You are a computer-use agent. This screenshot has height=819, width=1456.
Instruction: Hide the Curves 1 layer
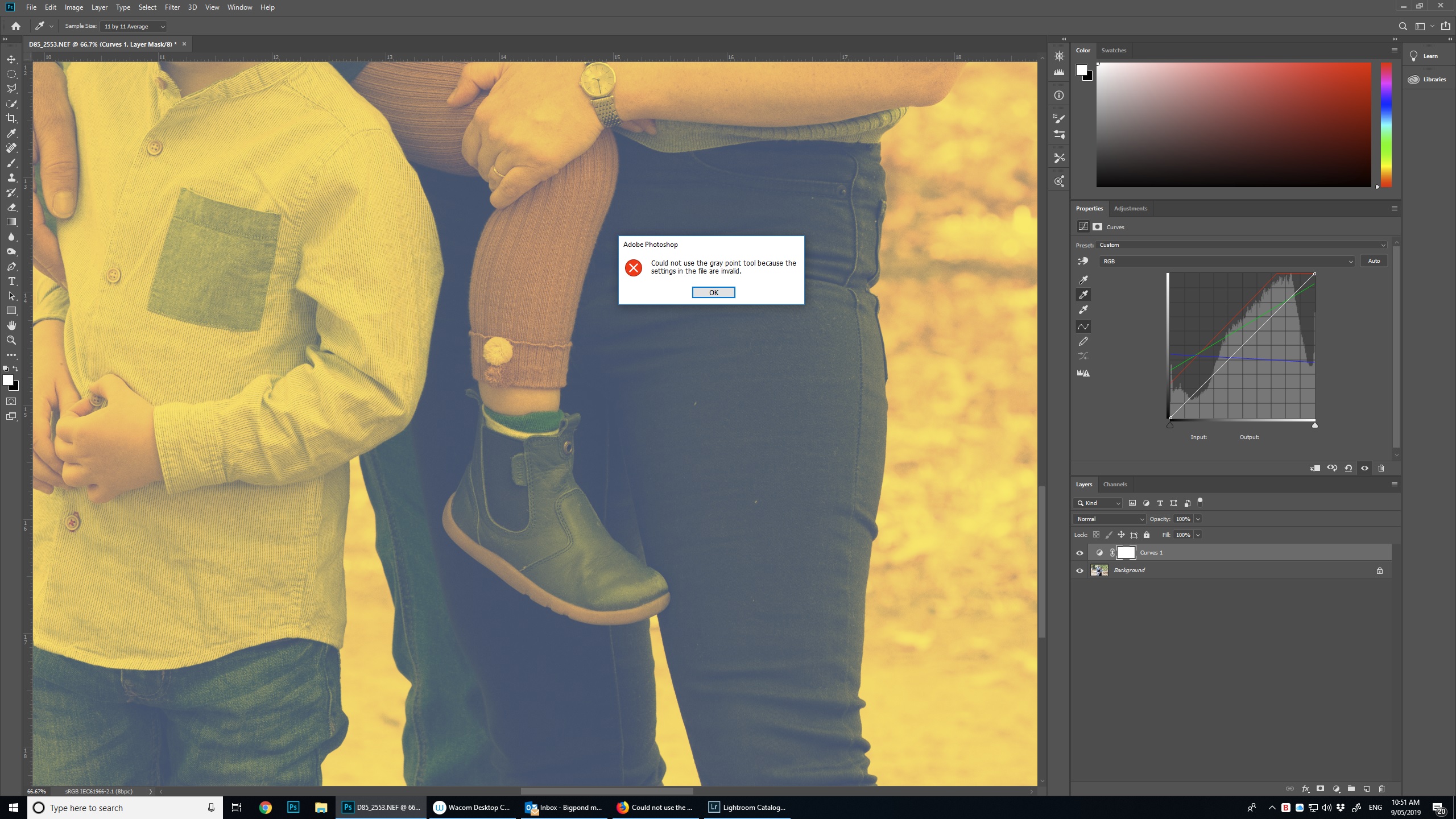point(1079,553)
